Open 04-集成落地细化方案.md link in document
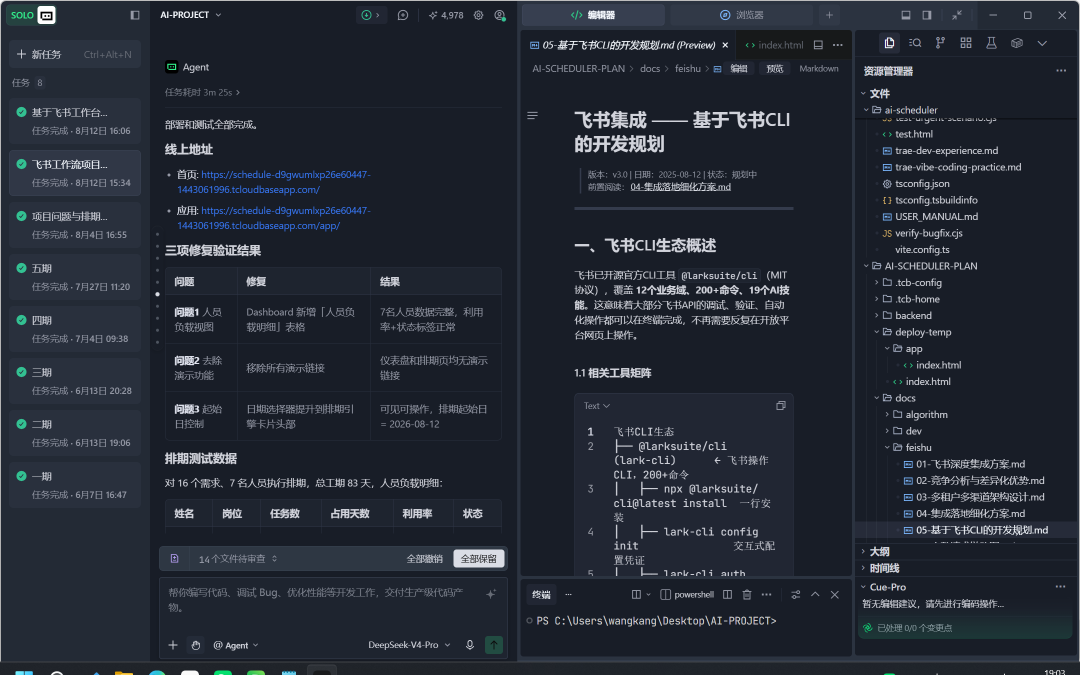Image resolution: width=1080 pixels, height=675 pixels. (681, 187)
